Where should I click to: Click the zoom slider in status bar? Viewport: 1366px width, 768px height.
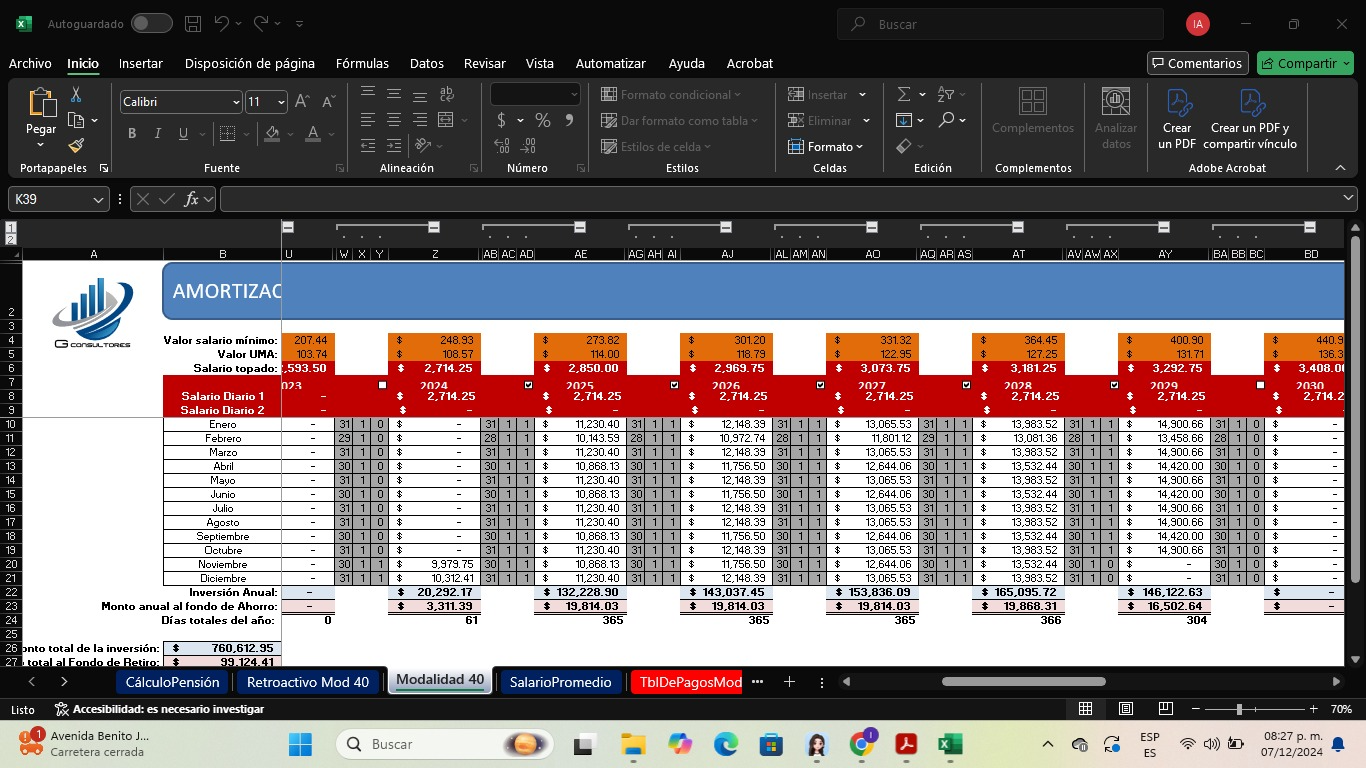pyautogui.click(x=1239, y=709)
